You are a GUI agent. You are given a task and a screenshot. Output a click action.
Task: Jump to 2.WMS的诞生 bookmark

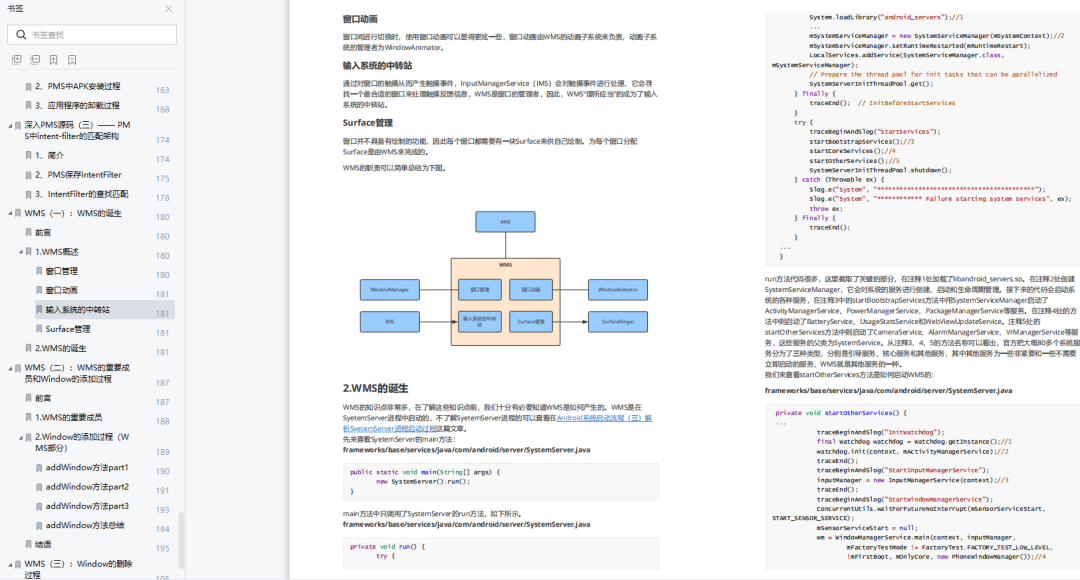[x=61, y=349]
